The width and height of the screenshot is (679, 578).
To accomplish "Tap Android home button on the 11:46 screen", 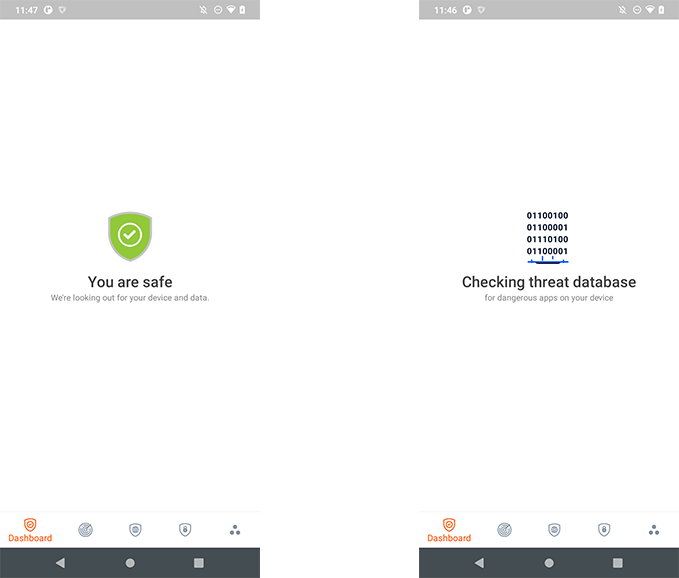I will pos(549,563).
